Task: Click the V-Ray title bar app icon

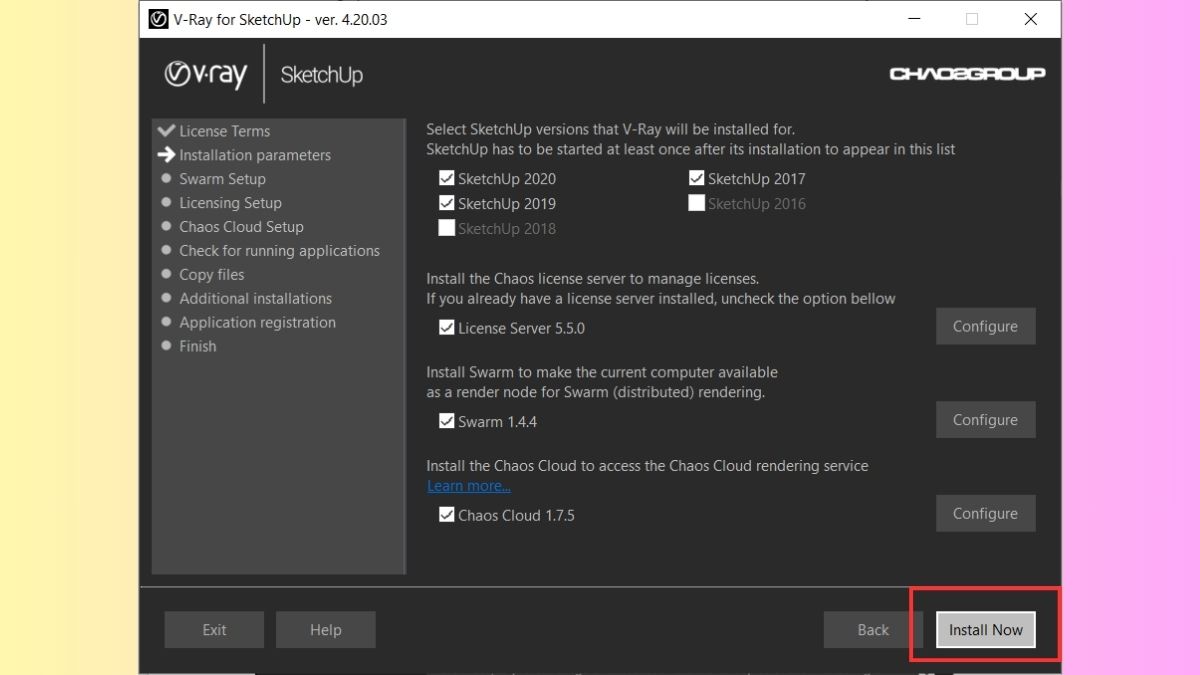Action: tap(157, 19)
